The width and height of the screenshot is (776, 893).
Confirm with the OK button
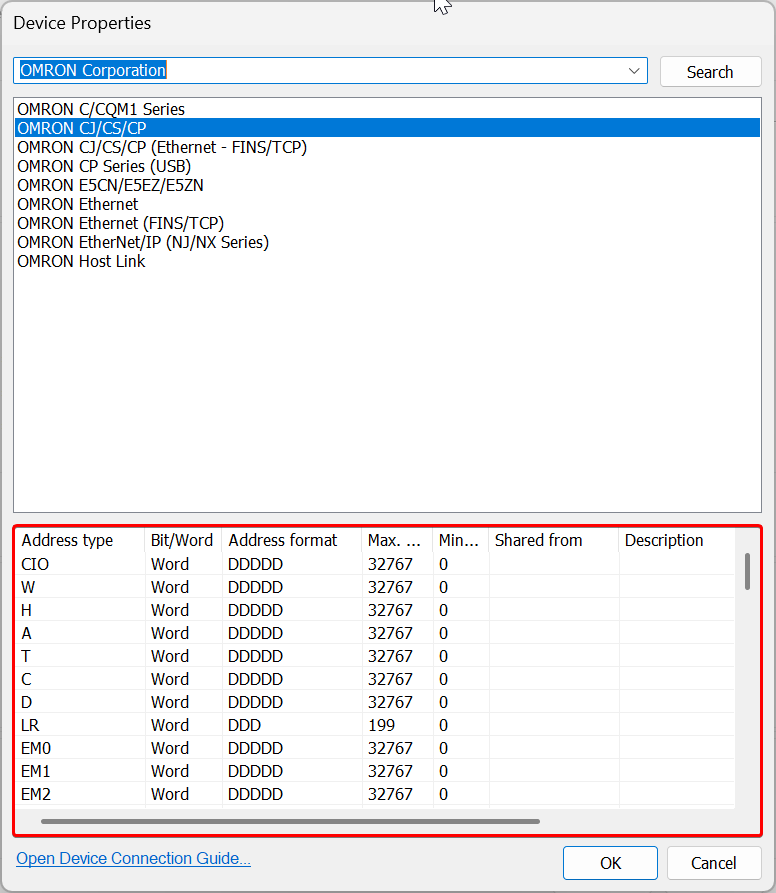point(610,863)
